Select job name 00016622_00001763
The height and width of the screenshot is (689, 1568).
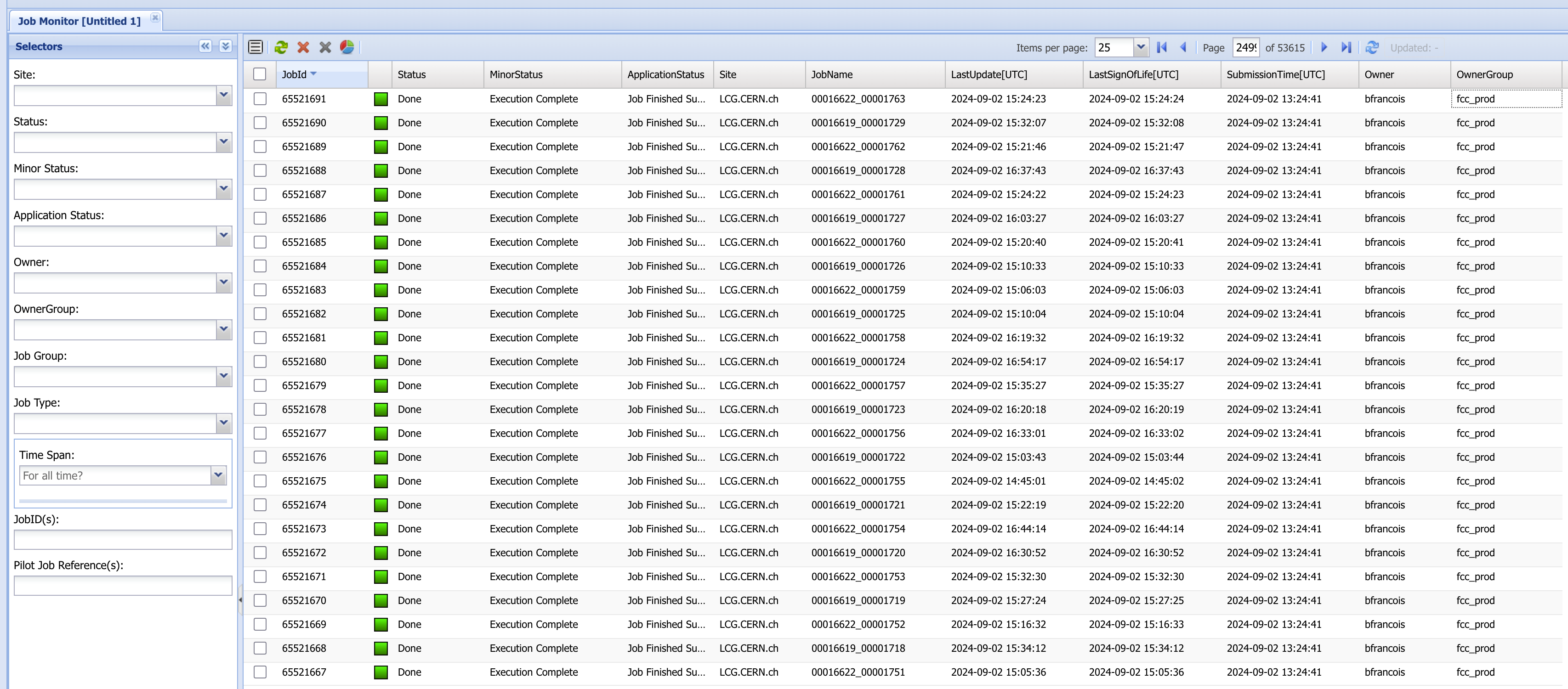point(858,99)
